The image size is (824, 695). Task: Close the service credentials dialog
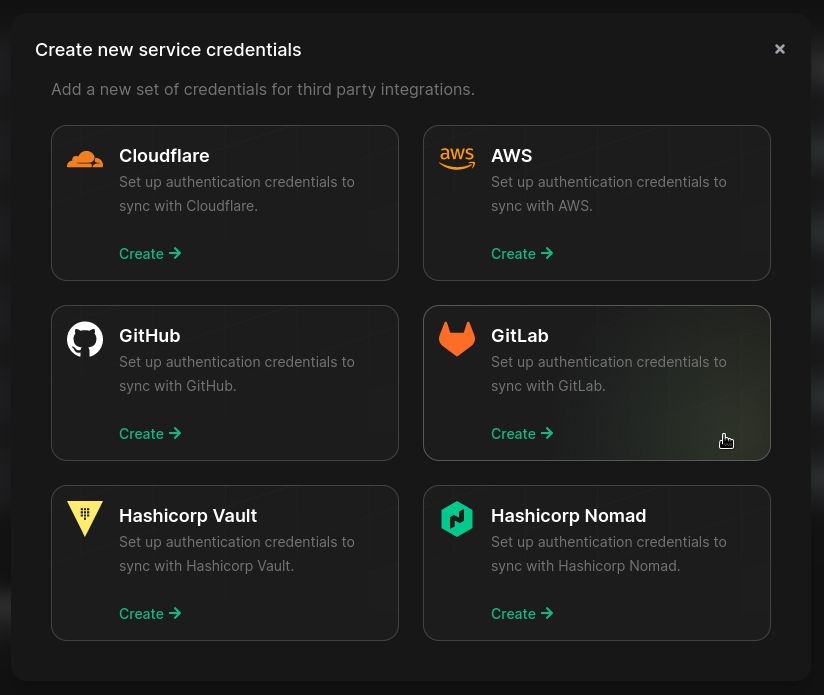(x=780, y=49)
